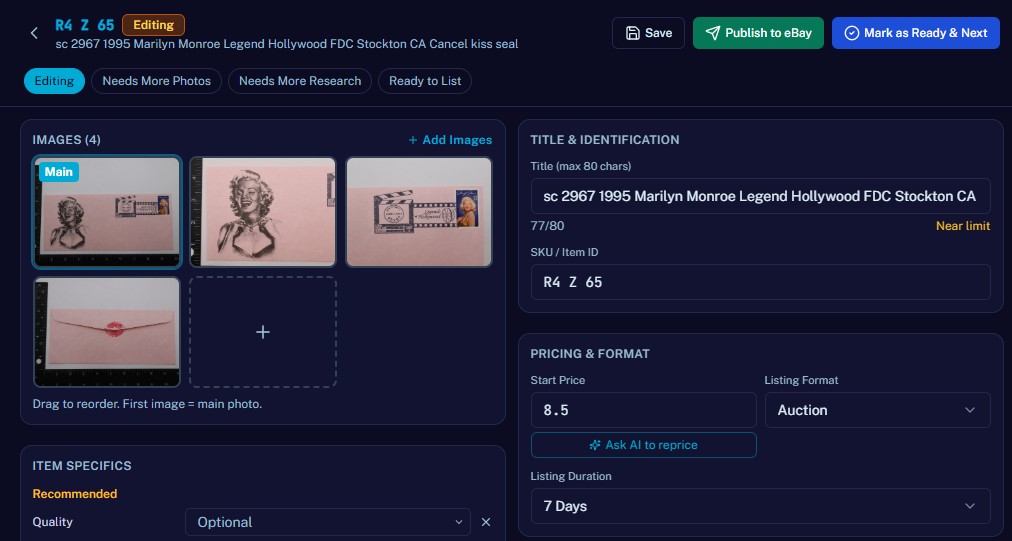The width and height of the screenshot is (1012, 541).
Task: Select the Main image thumbnail
Action: (107, 212)
